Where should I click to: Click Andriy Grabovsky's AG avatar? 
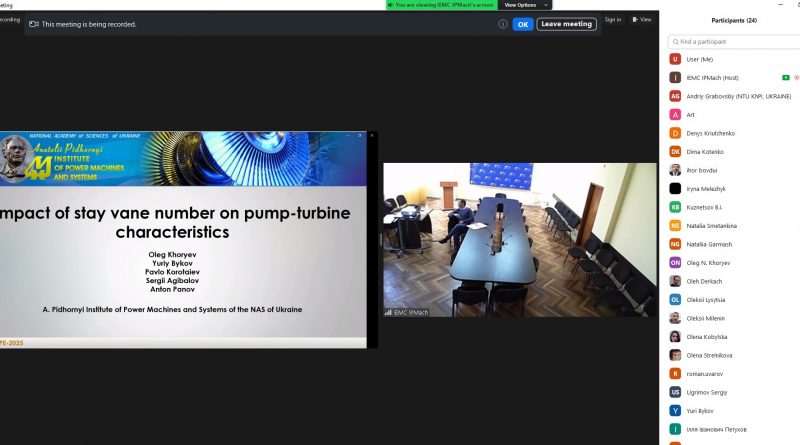point(675,96)
